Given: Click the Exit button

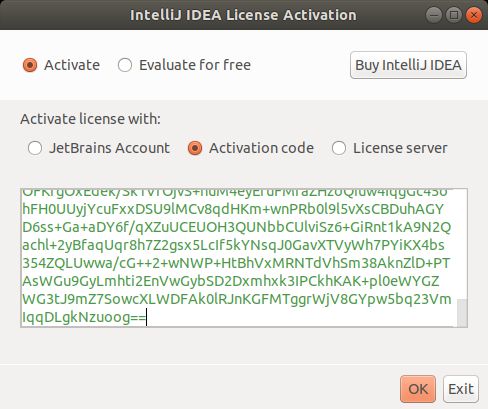Looking at the screenshot, I should pos(461,389).
